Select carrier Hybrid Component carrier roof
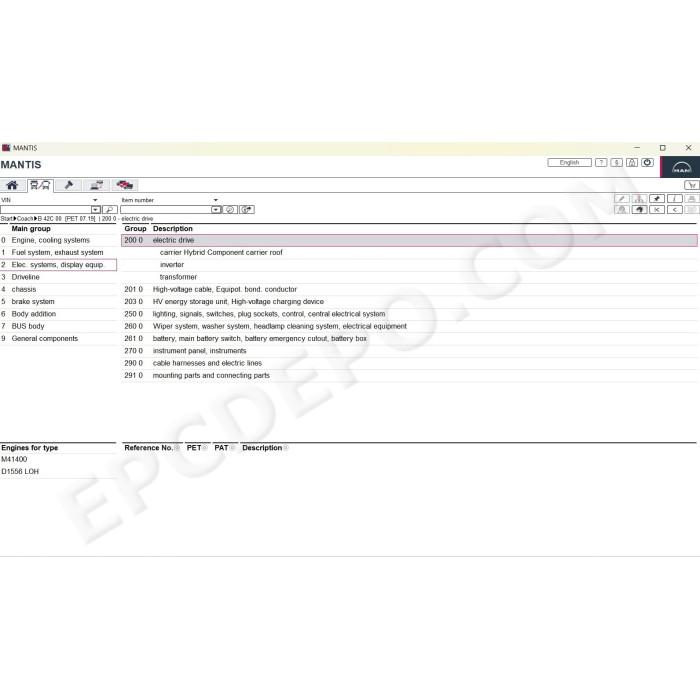 409,252
